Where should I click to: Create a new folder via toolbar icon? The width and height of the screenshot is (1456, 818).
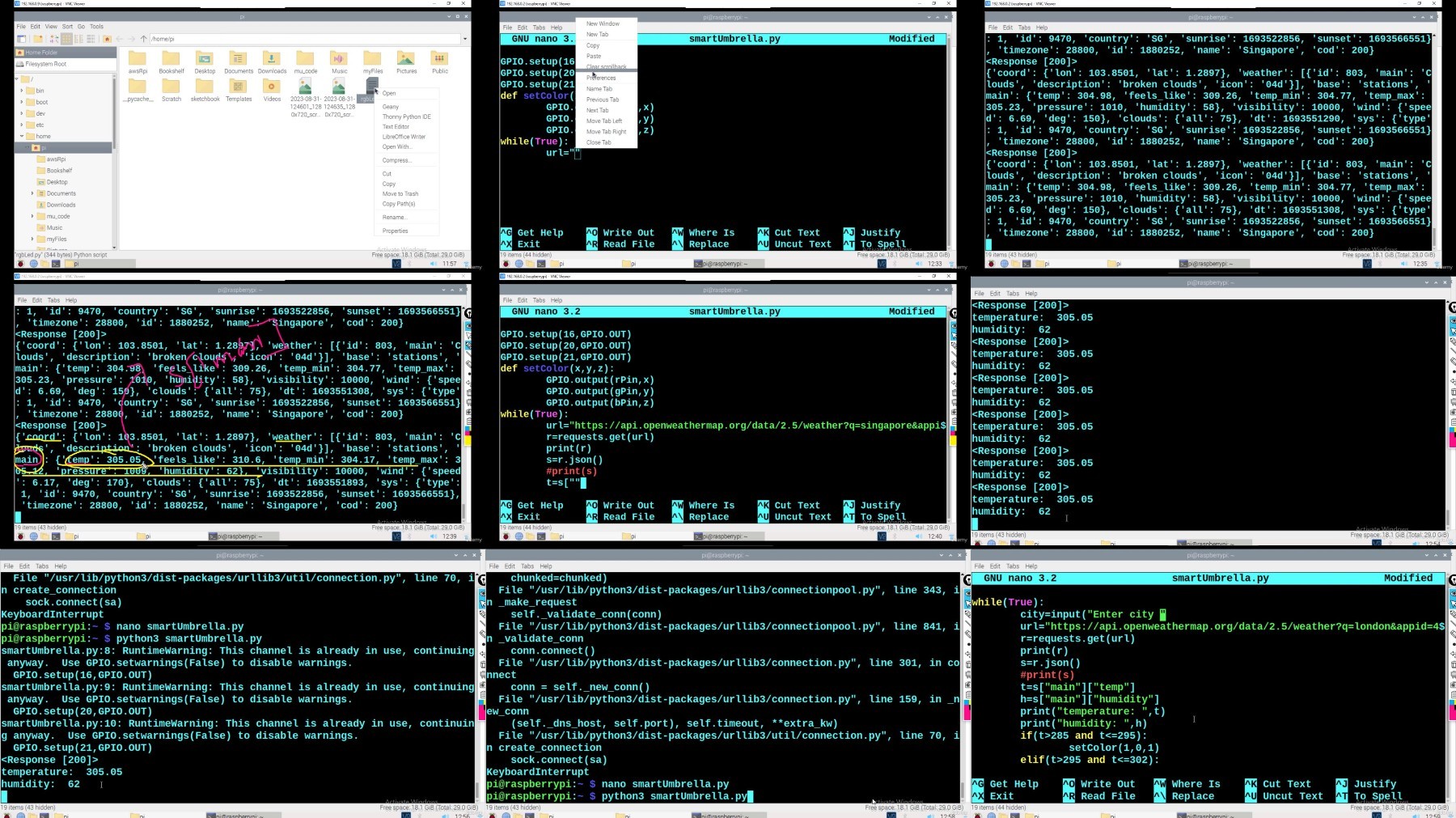[38, 39]
